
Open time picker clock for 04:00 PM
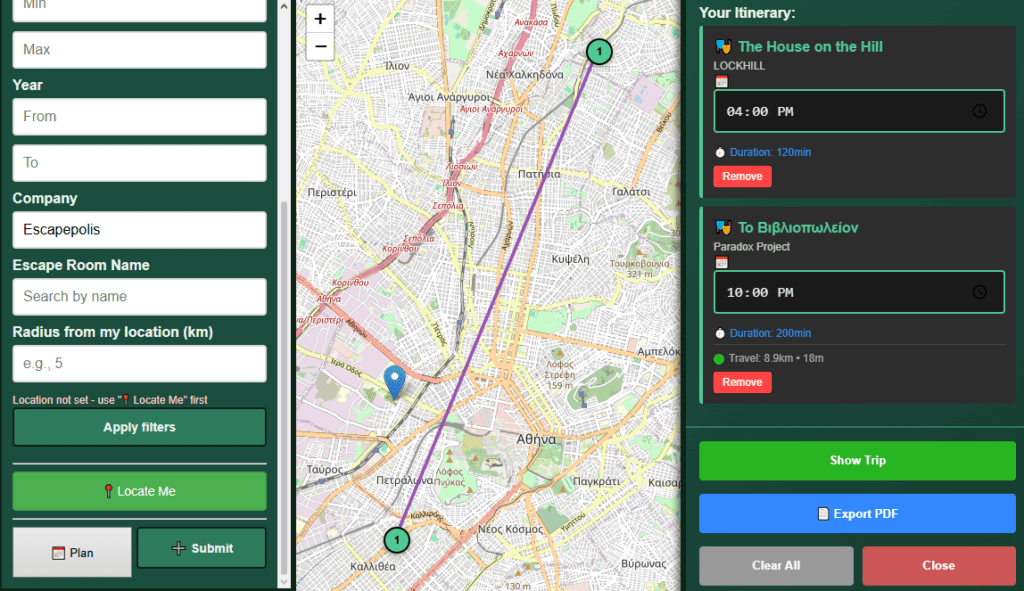[x=979, y=111]
